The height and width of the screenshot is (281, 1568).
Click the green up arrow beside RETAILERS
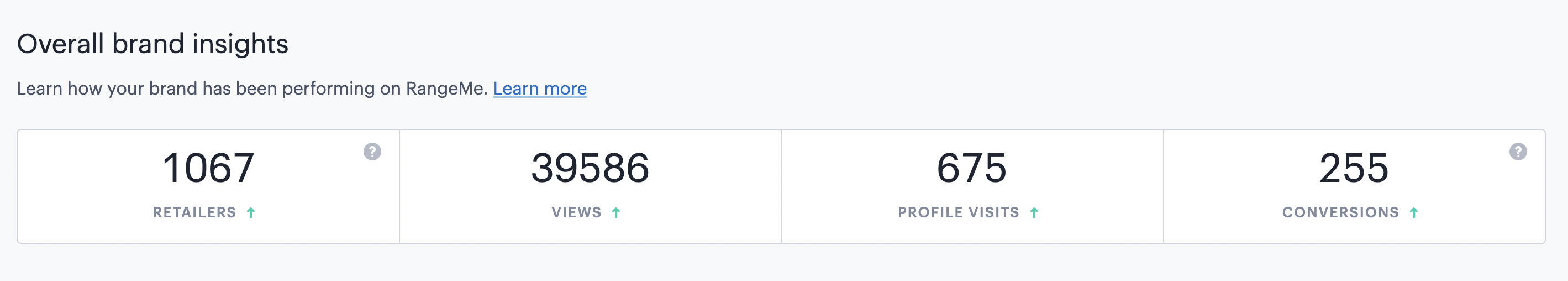251,213
